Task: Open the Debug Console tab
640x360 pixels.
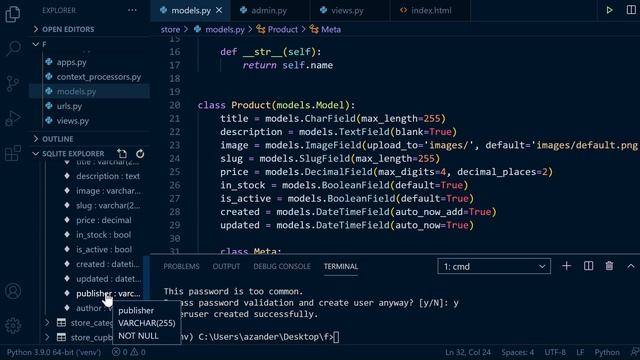Action: [x=282, y=267]
